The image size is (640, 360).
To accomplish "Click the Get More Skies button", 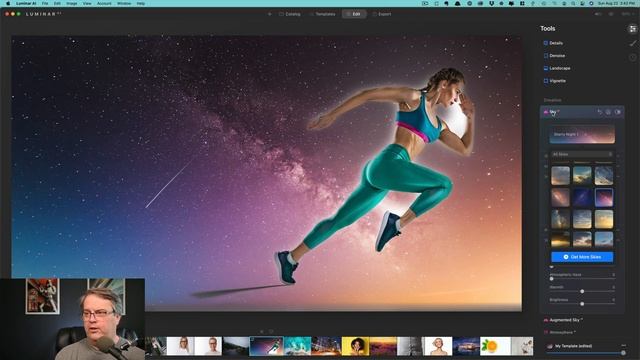I will (582, 257).
